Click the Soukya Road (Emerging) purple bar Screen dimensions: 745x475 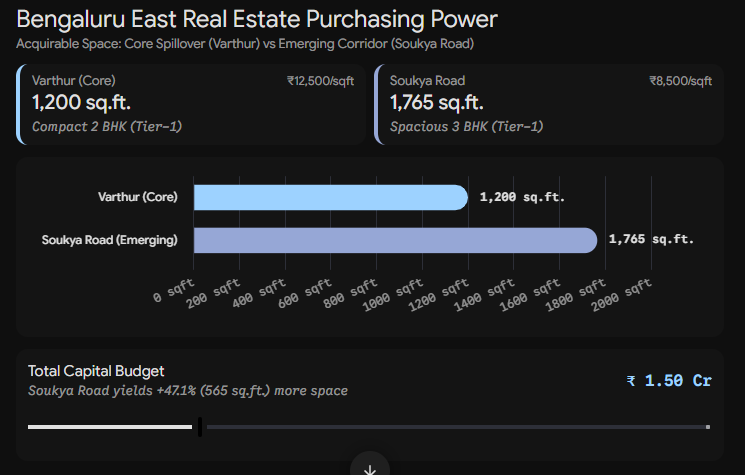tap(395, 240)
